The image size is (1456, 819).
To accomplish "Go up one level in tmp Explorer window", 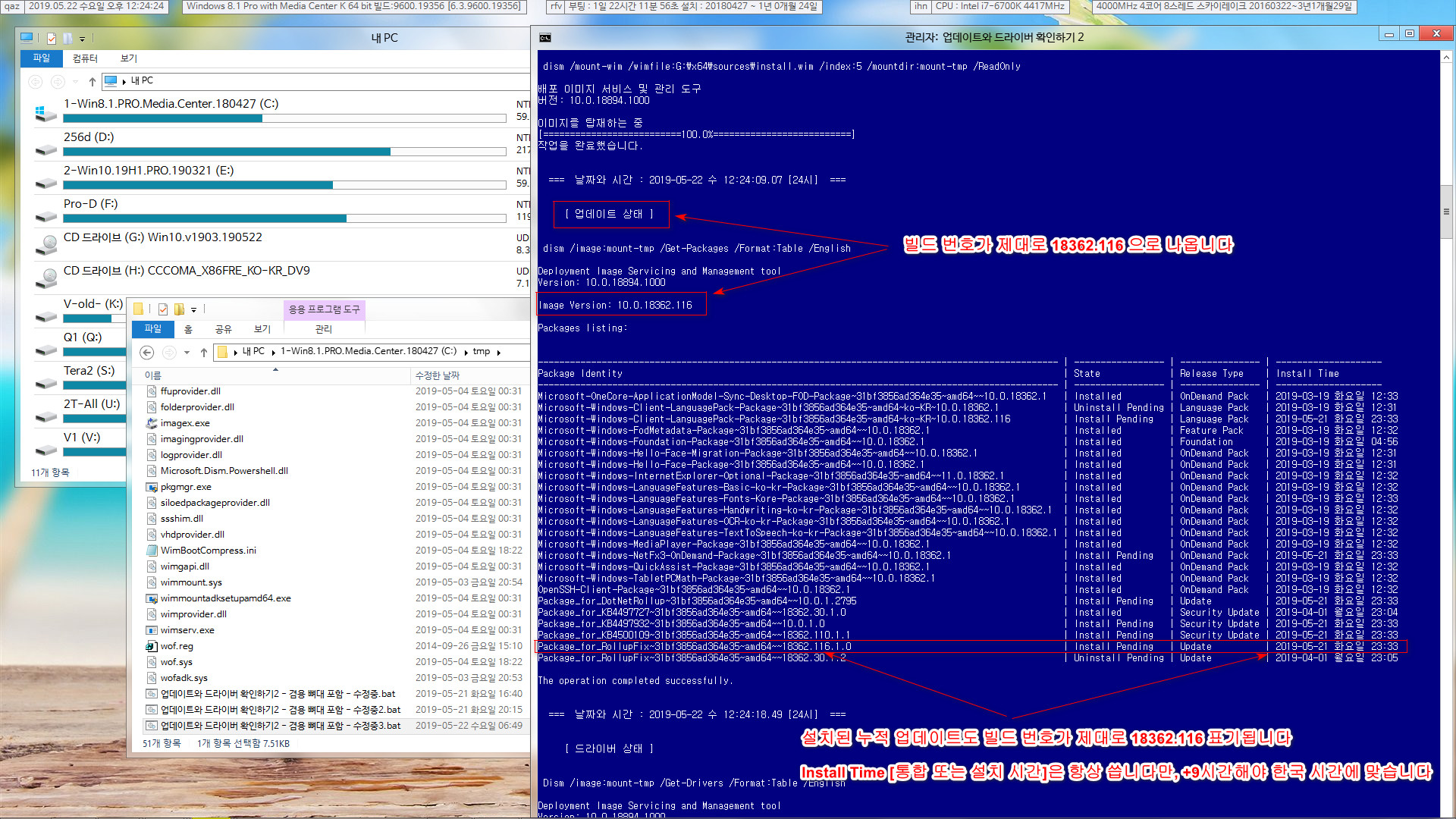I will tap(203, 352).
